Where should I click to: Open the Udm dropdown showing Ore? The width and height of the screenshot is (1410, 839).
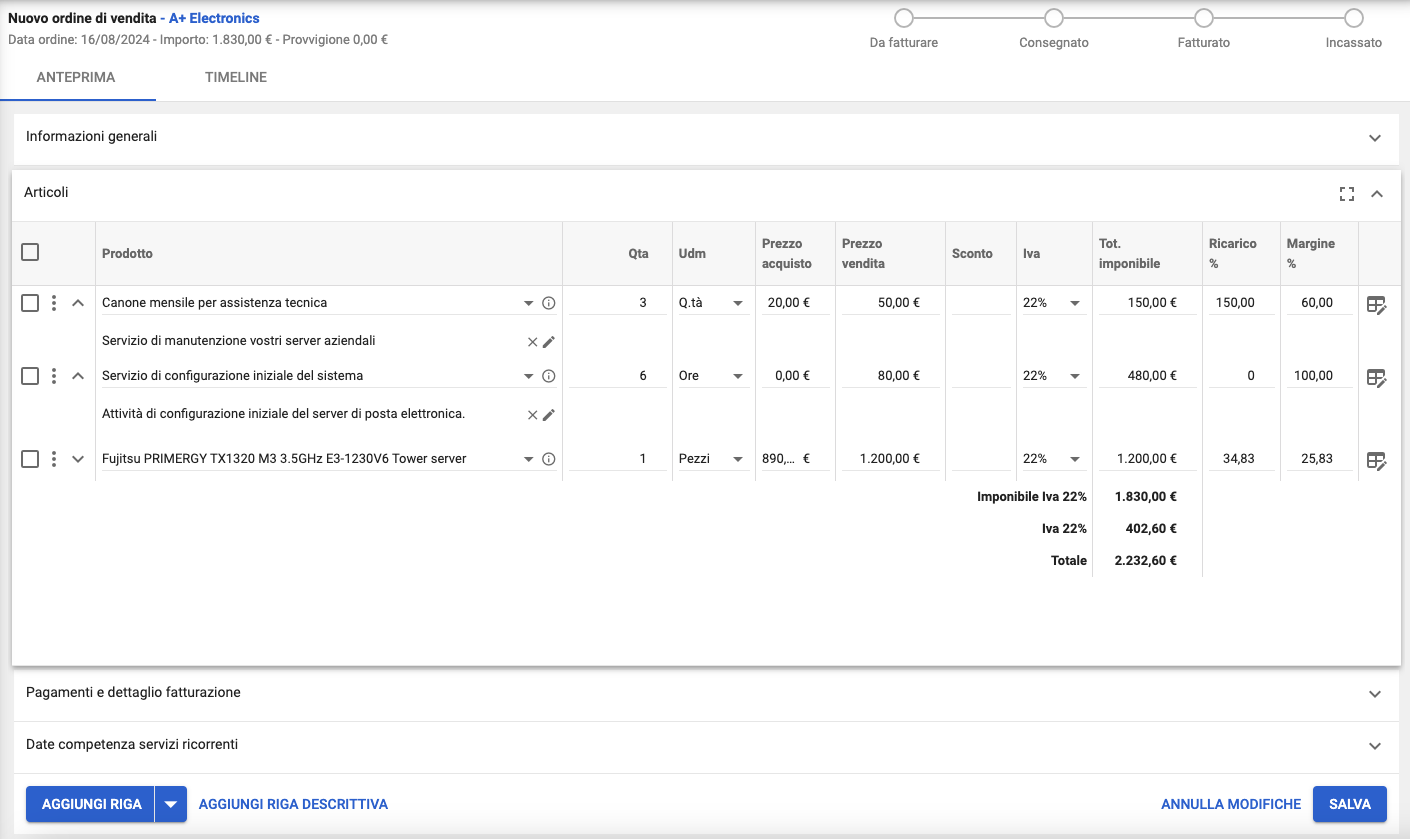(712, 376)
